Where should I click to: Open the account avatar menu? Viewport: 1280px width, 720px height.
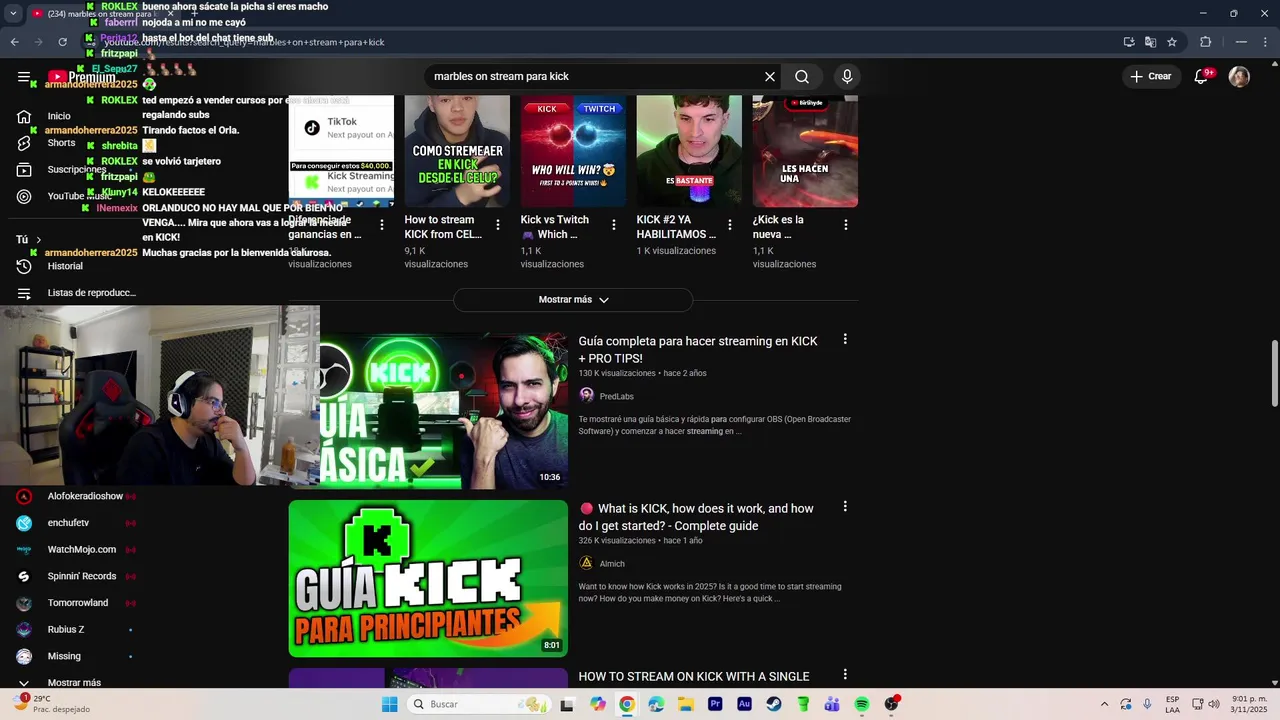click(1239, 77)
